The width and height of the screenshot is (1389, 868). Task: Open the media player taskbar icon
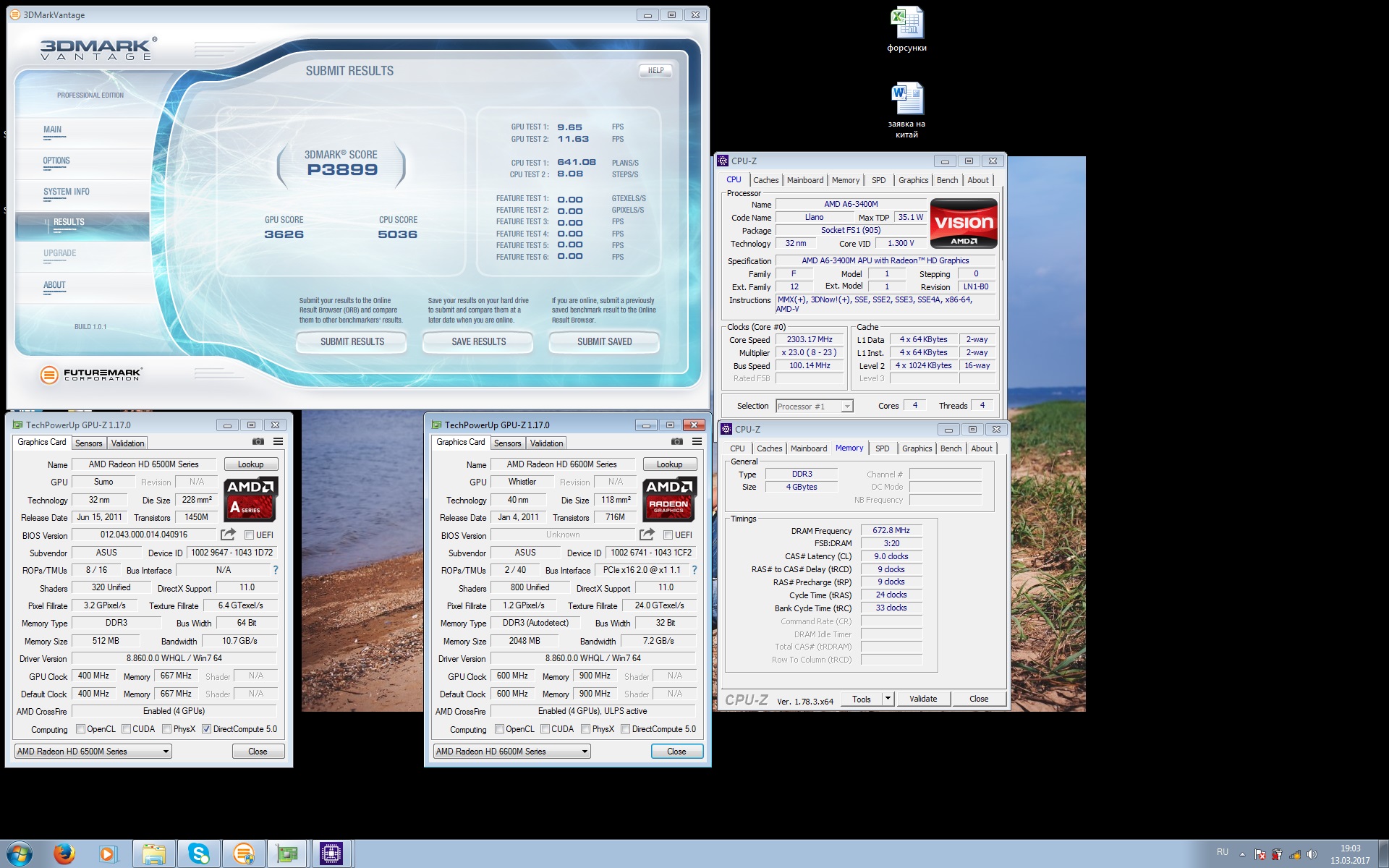coord(107,854)
